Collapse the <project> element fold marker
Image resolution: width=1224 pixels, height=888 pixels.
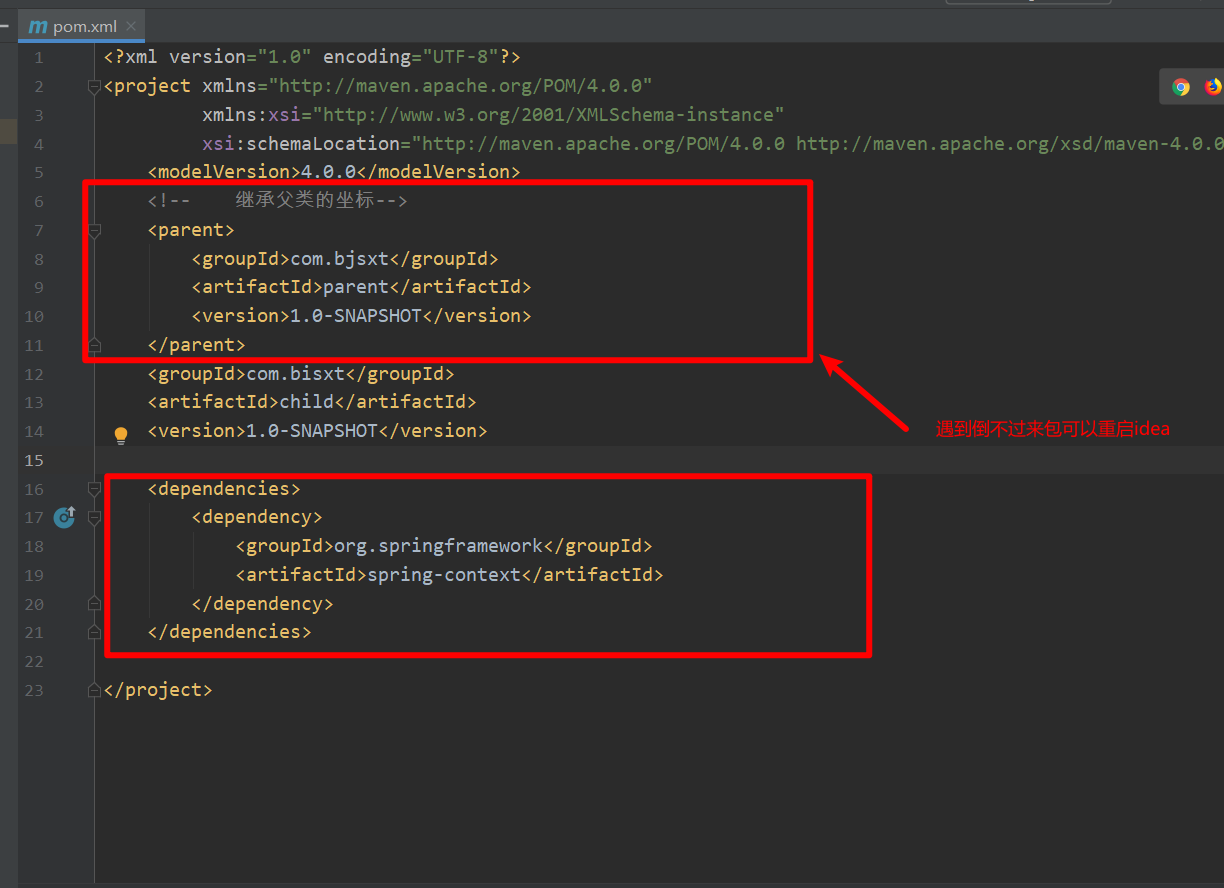pos(94,87)
